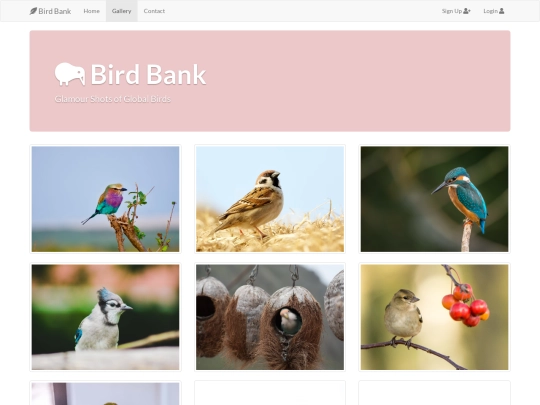This screenshot has height=405, width=540.
Task: Click the Login link
Action: point(494,11)
